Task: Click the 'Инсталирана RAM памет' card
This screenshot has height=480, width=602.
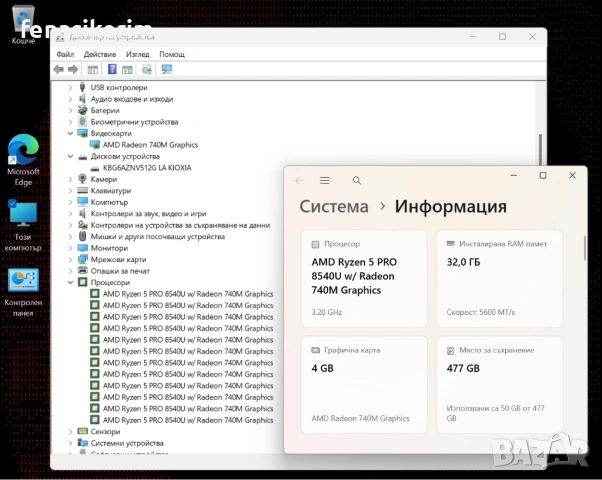Action: [499, 279]
